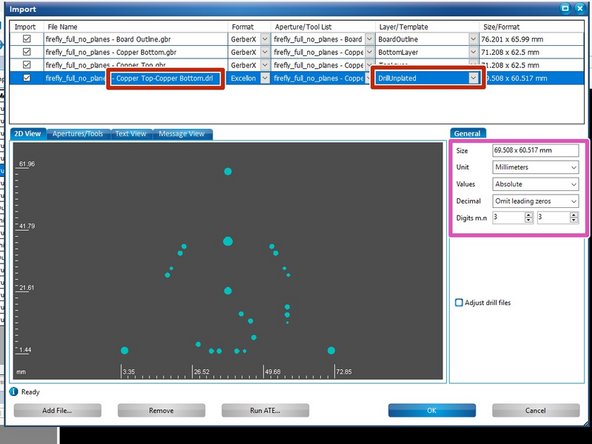Open Excellon format dropdown in selected row
This screenshot has height=444, width=592.
tap(265, 78)
